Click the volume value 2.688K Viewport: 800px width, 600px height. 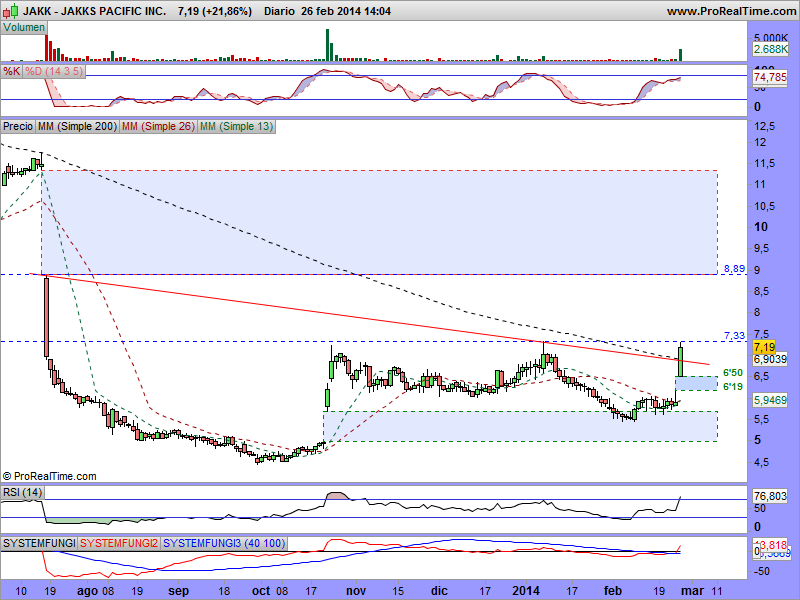pos(770,49)
